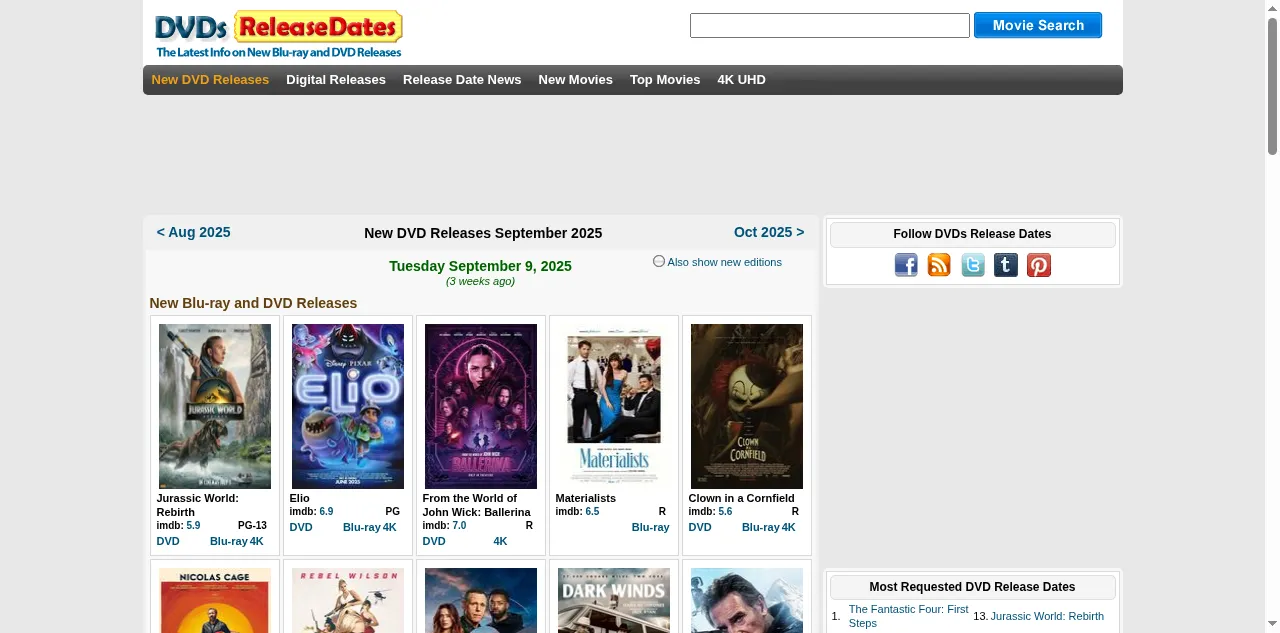Select 4K format for Jurassic World: Rebirth
The image size is (1280, 633).
pyautogui.click(x=257, y=541)
